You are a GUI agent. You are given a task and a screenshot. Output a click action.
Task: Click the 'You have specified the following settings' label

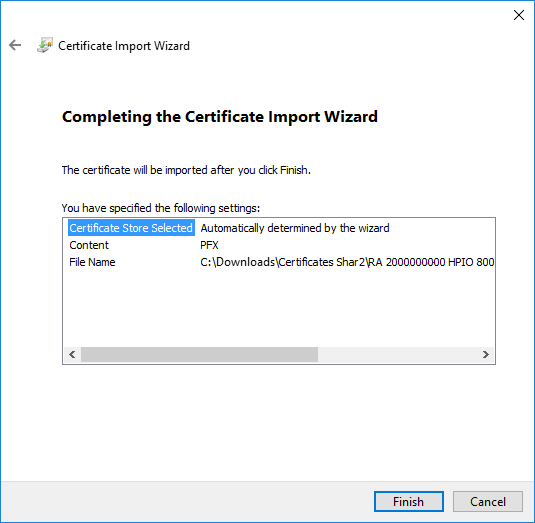(x=161, y=208)
